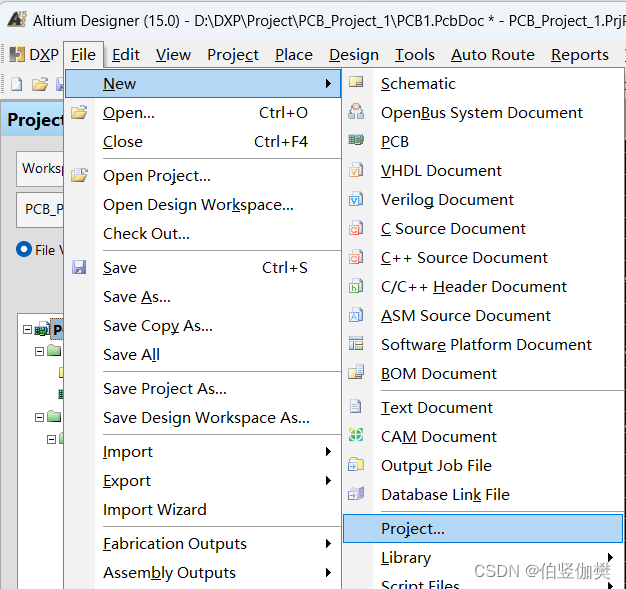Select the File View radio button

pos(24,249)
